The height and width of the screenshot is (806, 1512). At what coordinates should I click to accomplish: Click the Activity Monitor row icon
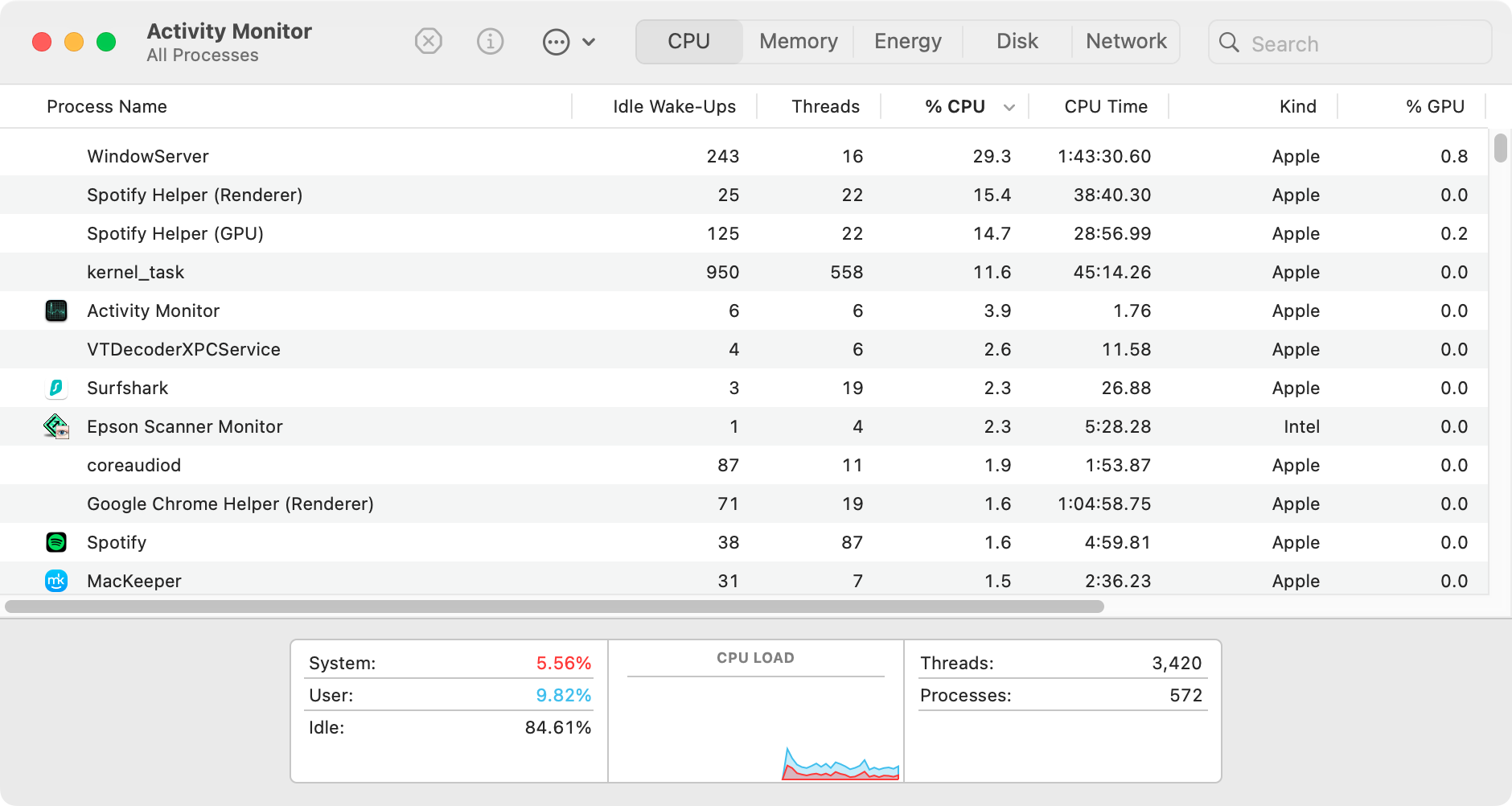pos(55,310)
